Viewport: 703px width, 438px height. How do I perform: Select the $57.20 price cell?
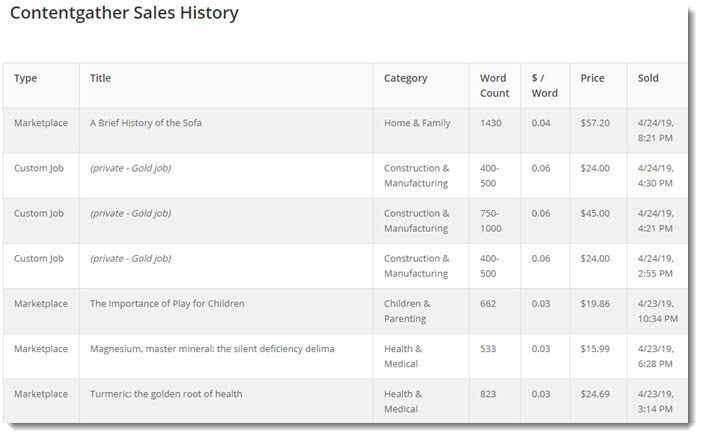point(595,123)
